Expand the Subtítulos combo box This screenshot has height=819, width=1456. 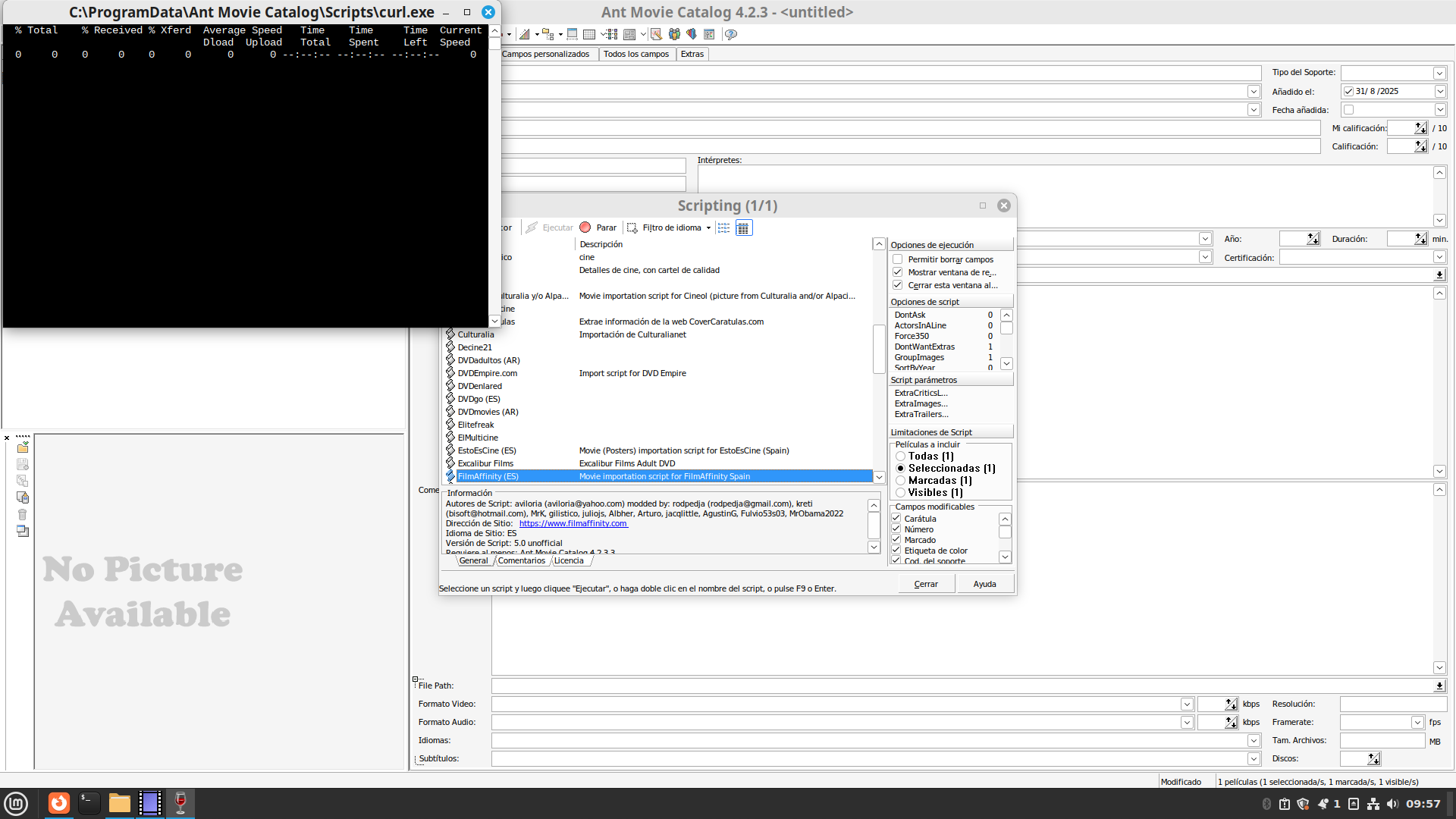[x=1254, y=759]
